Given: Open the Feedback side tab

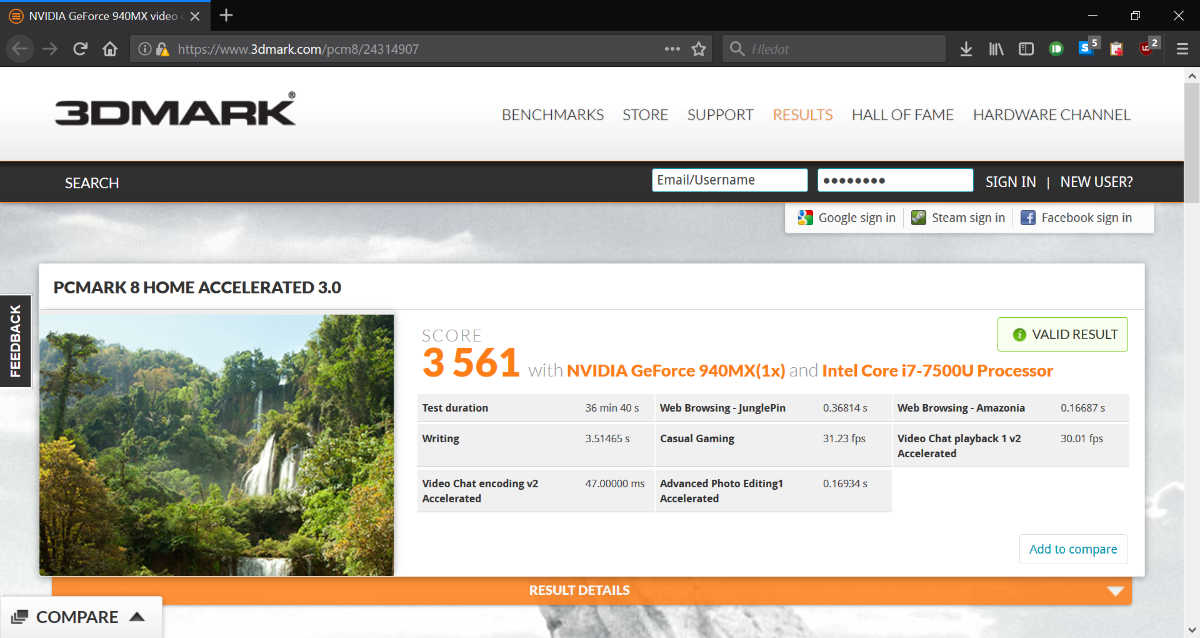Looking at the screenshot, I should (15, 341).
